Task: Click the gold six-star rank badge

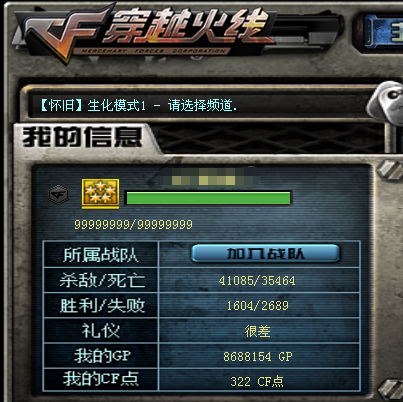Action: point(100,192)
